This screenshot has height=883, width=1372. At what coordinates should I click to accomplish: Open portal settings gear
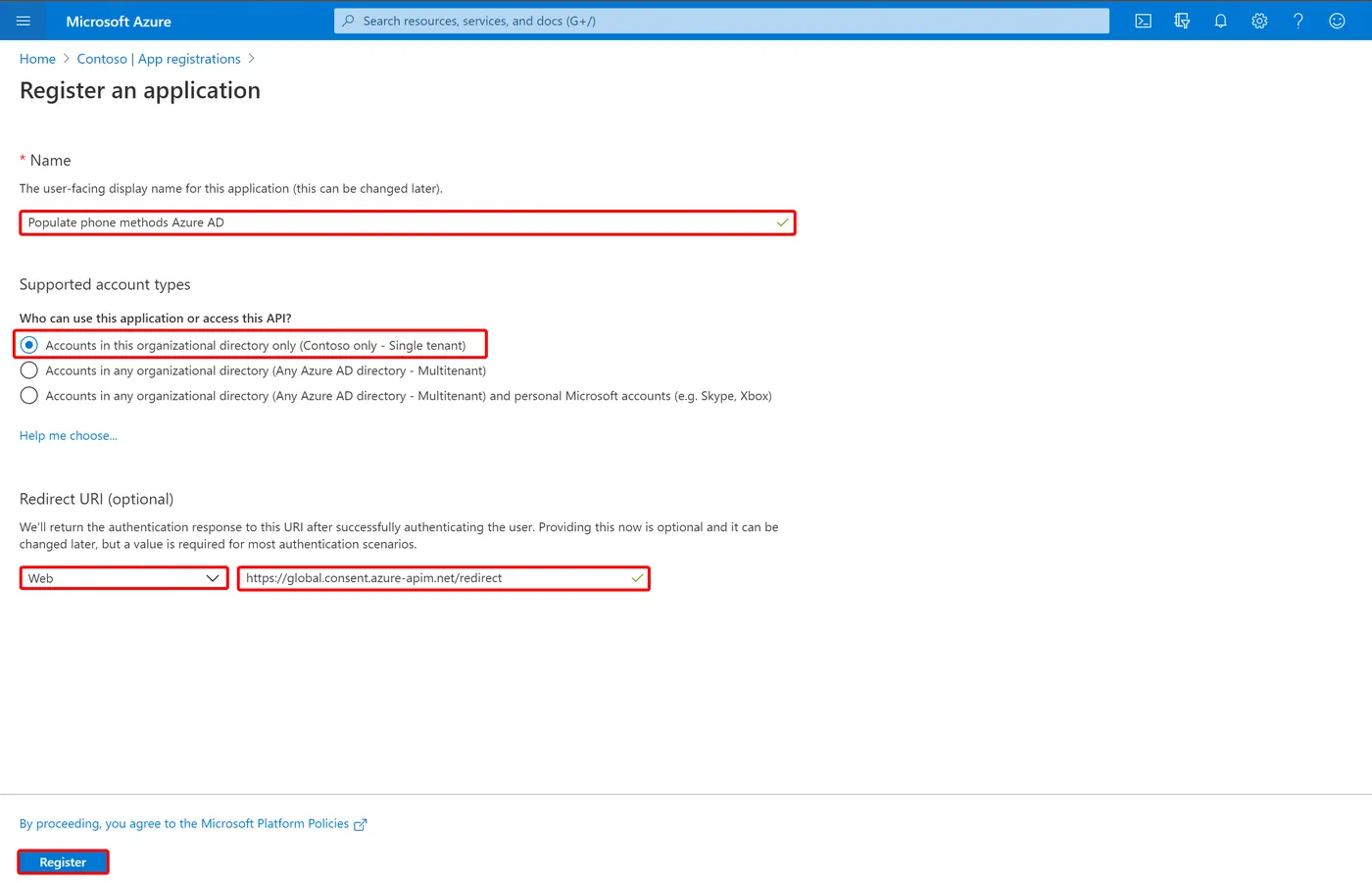(x=1259, y=21)
